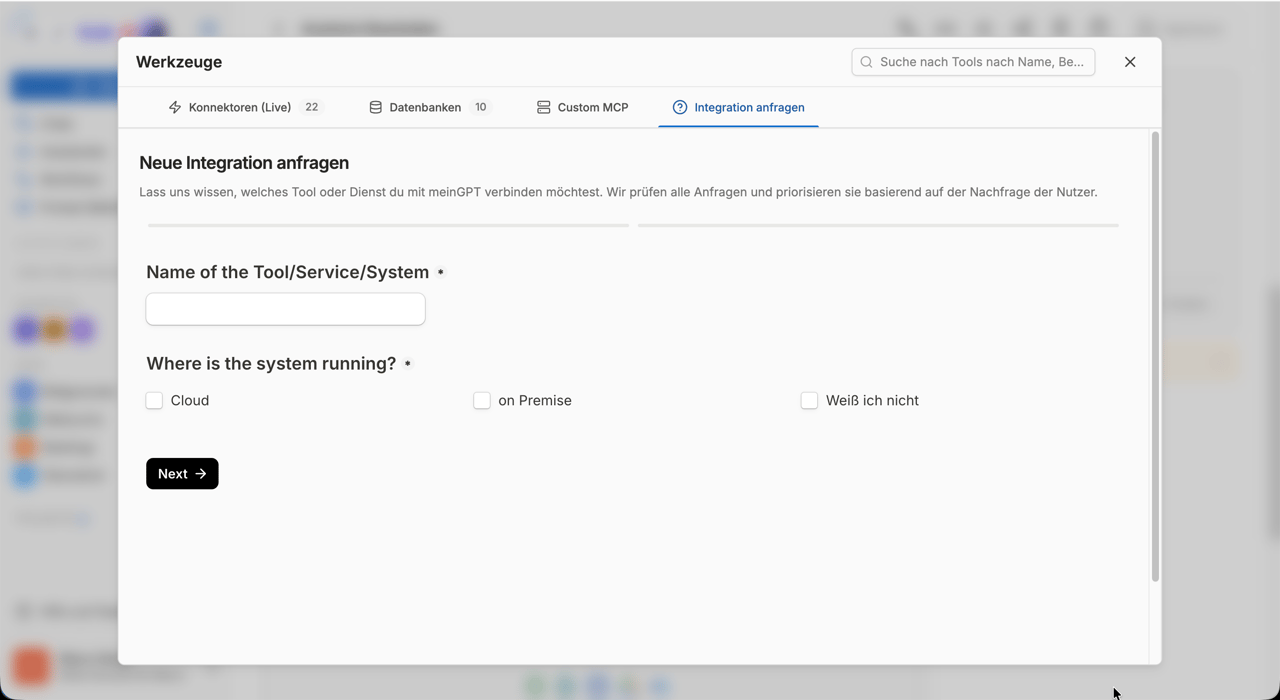Screen dimensions: 1280x700
Task: Open the Datenbanken tab
Action: (430, 107)
